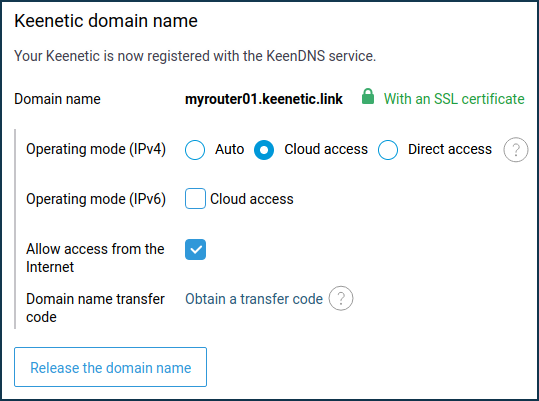Select the Direct access radio button
Image resolution: width=539 pixels, height=401 pixels.
[x=388, y=150]
